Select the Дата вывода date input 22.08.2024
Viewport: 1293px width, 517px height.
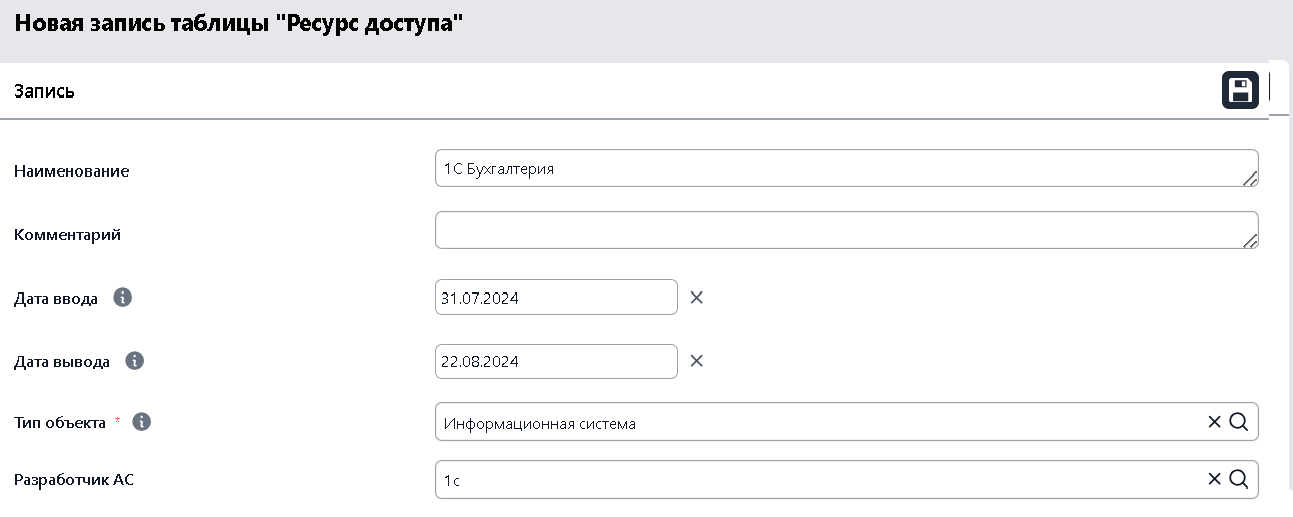tap(556, 361)
